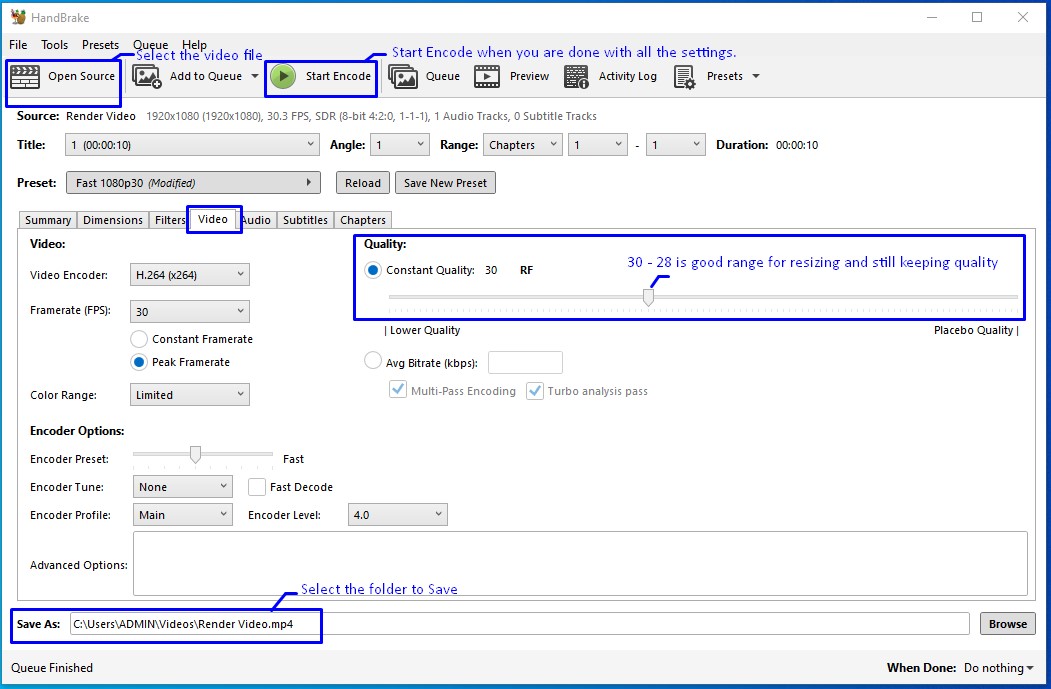Viewport: 1051px width, 689px height.
Task: Switch to the Summary tab
Action: [x=48, y=220]
